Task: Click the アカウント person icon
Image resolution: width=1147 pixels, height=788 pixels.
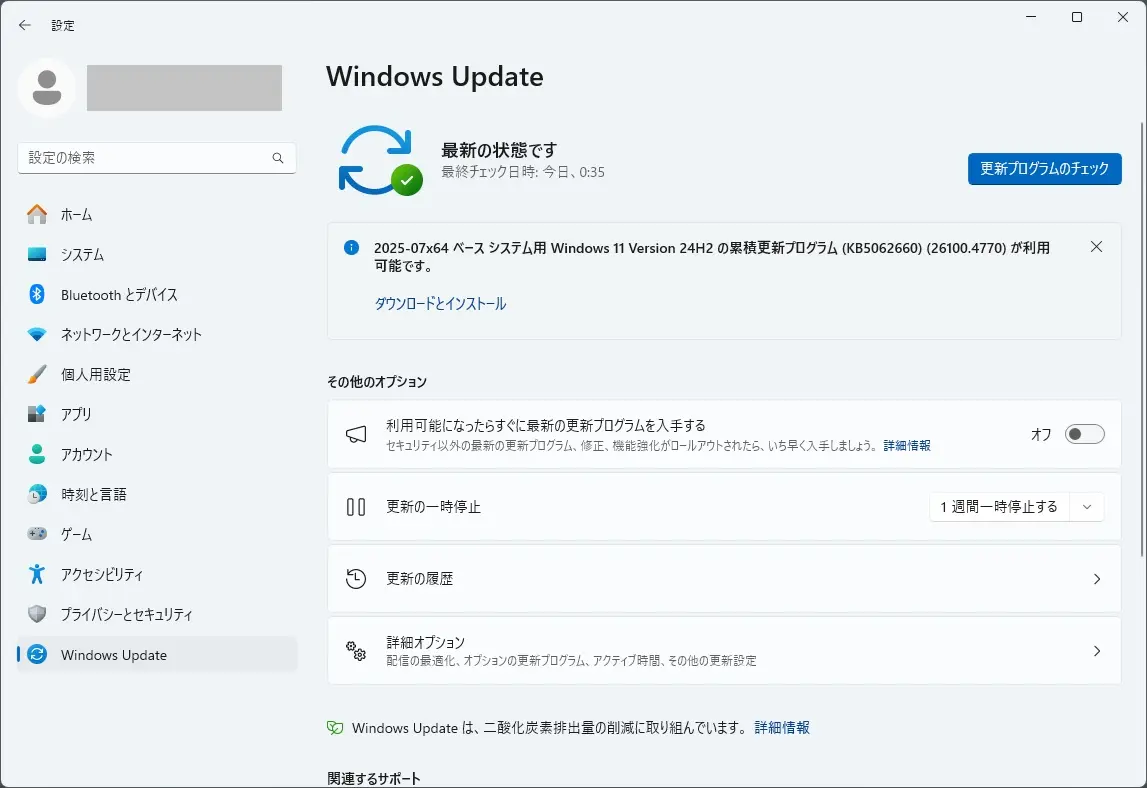Action: [x=37, y=454]
